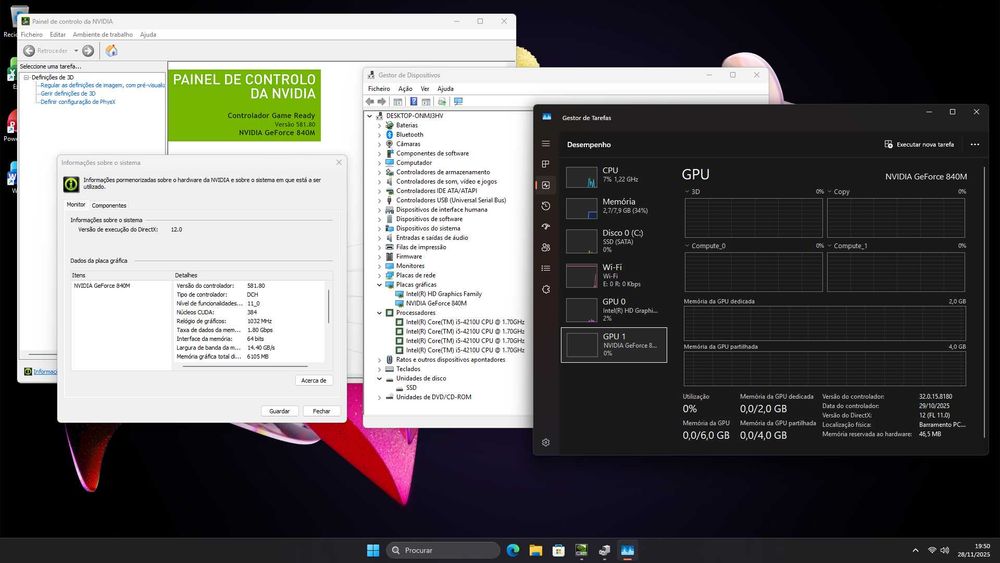Open Startup apps icon in Task Manager sidebar
Viewport: 1000px width, 563px height.
tap(546, 226)
